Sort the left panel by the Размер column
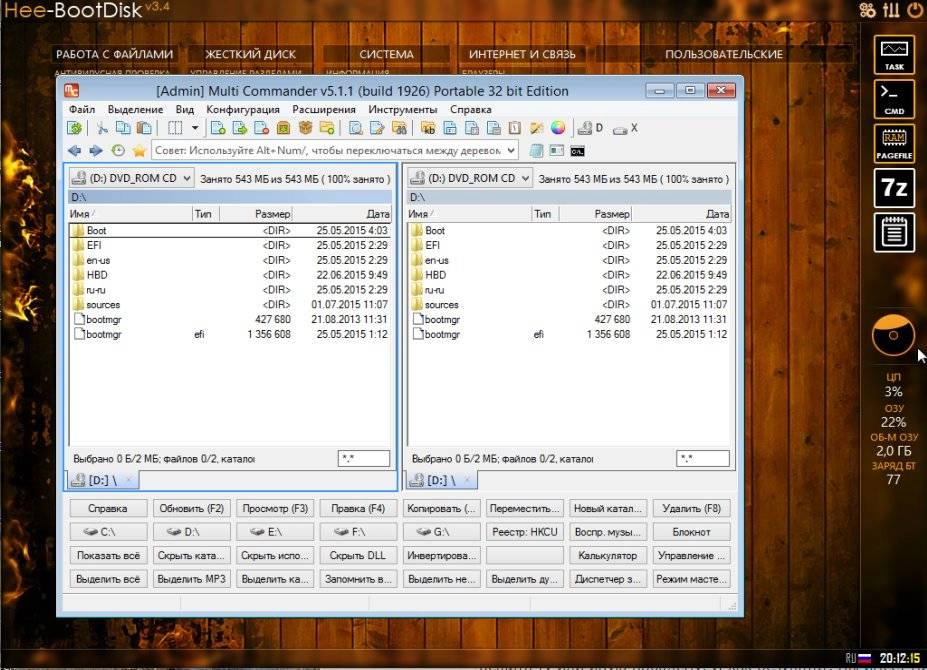927x670 pixels. pos(256,213)
